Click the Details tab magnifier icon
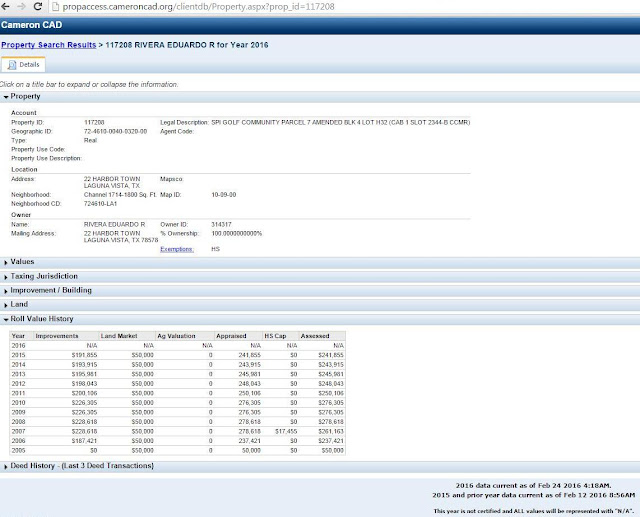The image size is (640, 517). 12,65
